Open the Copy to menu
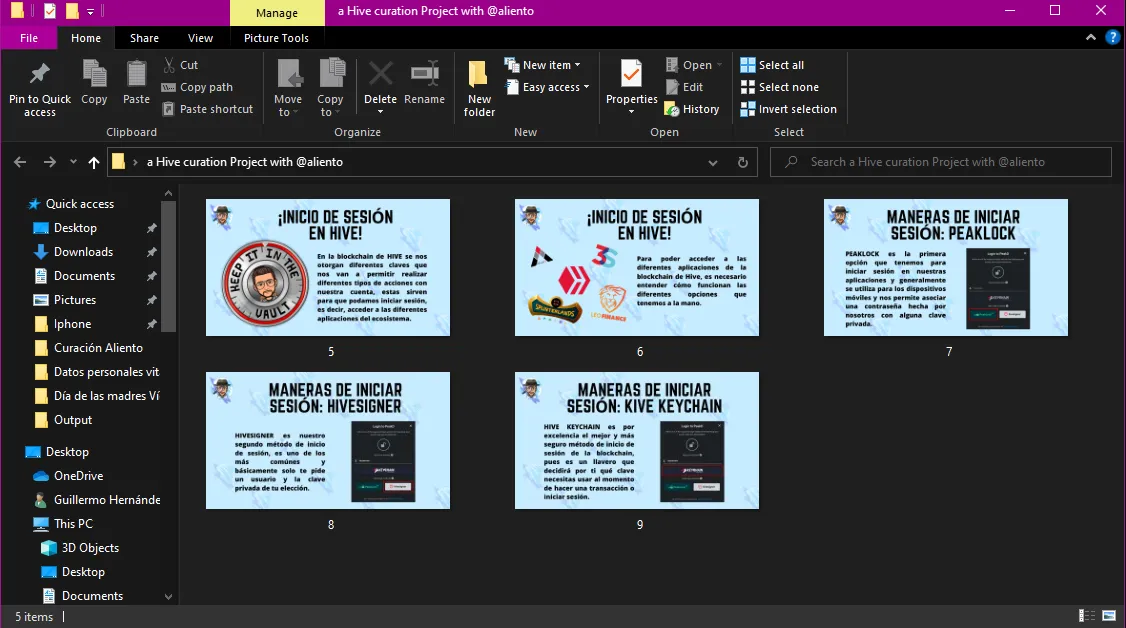Viewport: 1126px width, 628px height. pos(330,88)
